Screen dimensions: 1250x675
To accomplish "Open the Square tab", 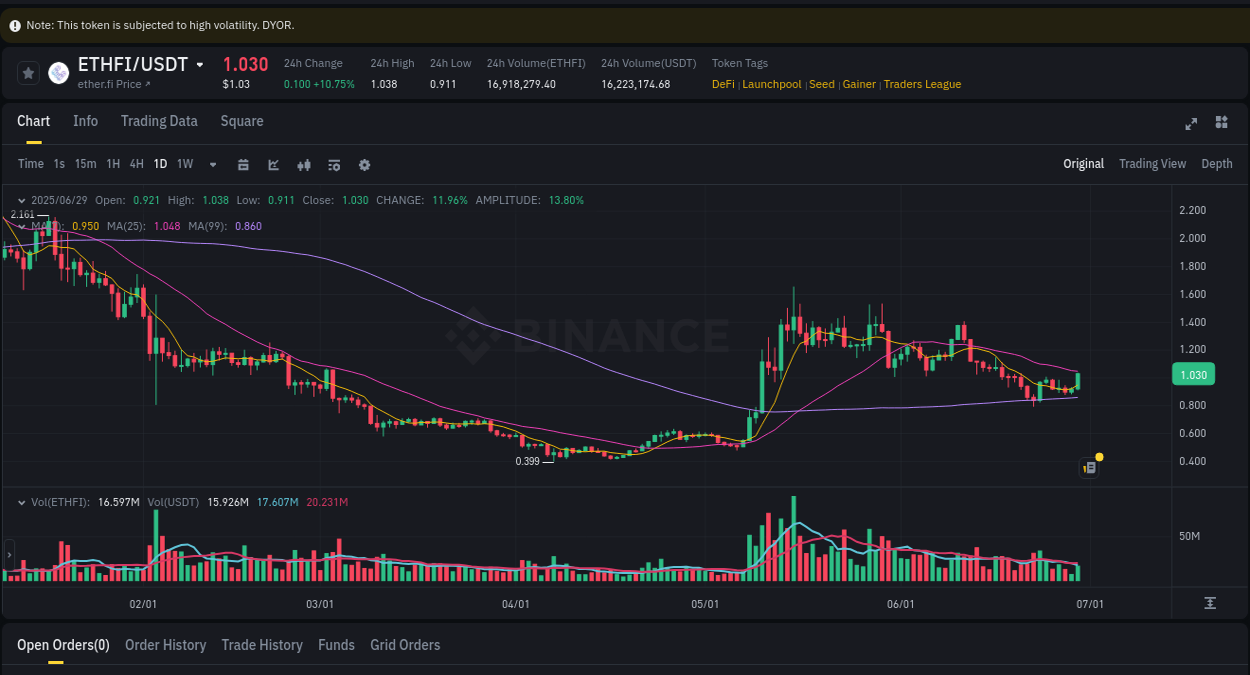I will coord(242,121).
